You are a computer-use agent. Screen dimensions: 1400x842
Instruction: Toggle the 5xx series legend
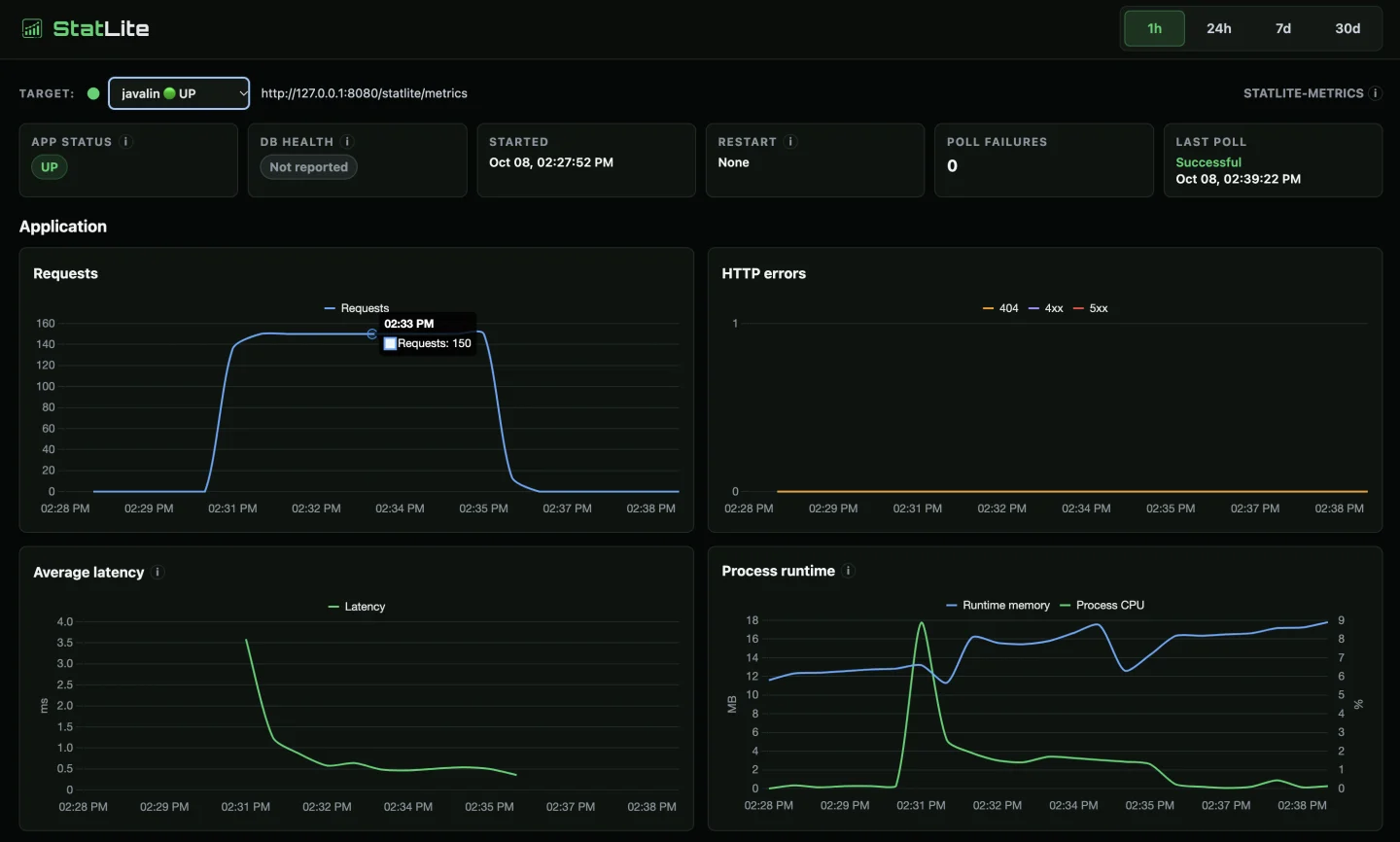click(1091, 308)
